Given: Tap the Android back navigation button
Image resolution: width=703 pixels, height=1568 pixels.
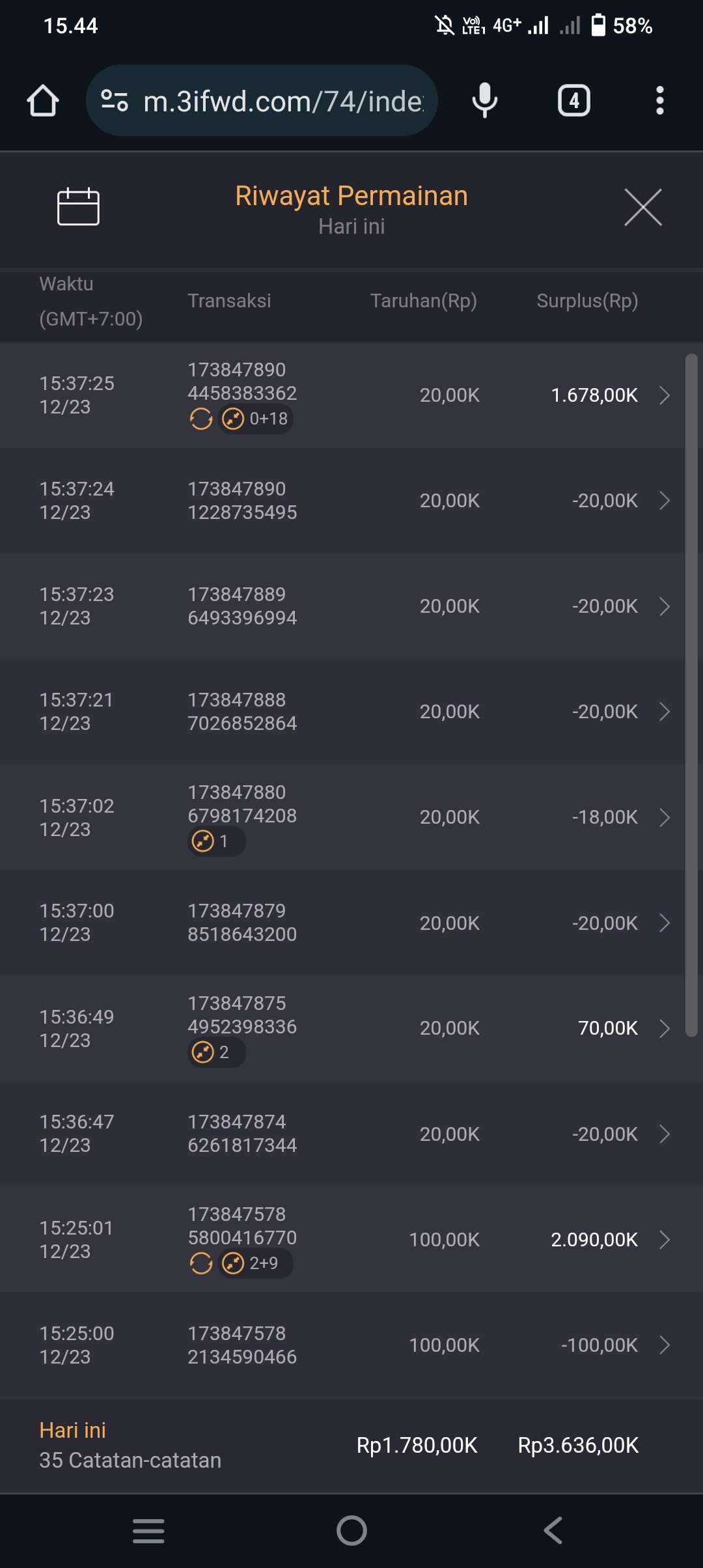Looking at the screenshot, I should tap(553, 1530).
